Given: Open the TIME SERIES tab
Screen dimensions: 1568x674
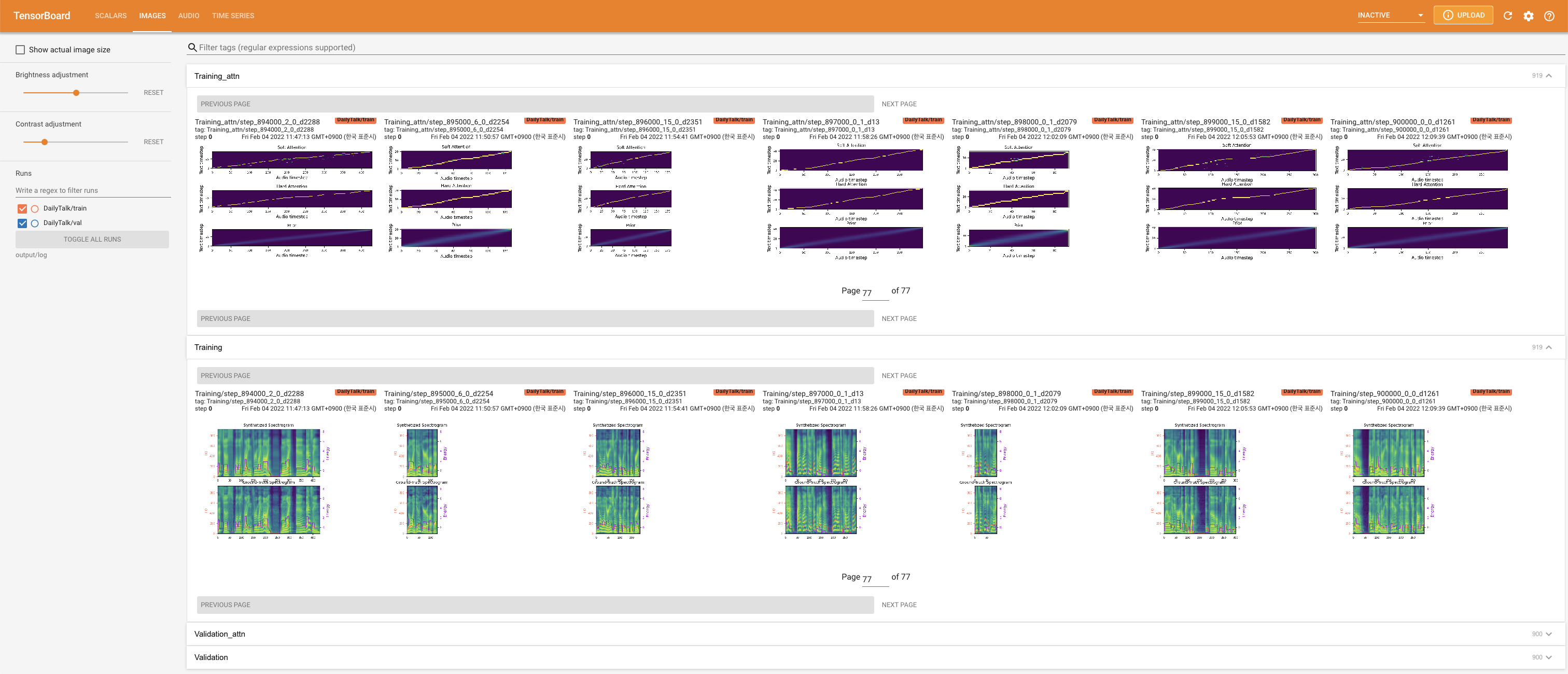Looking at the screenshot, I should pos(233,16).
